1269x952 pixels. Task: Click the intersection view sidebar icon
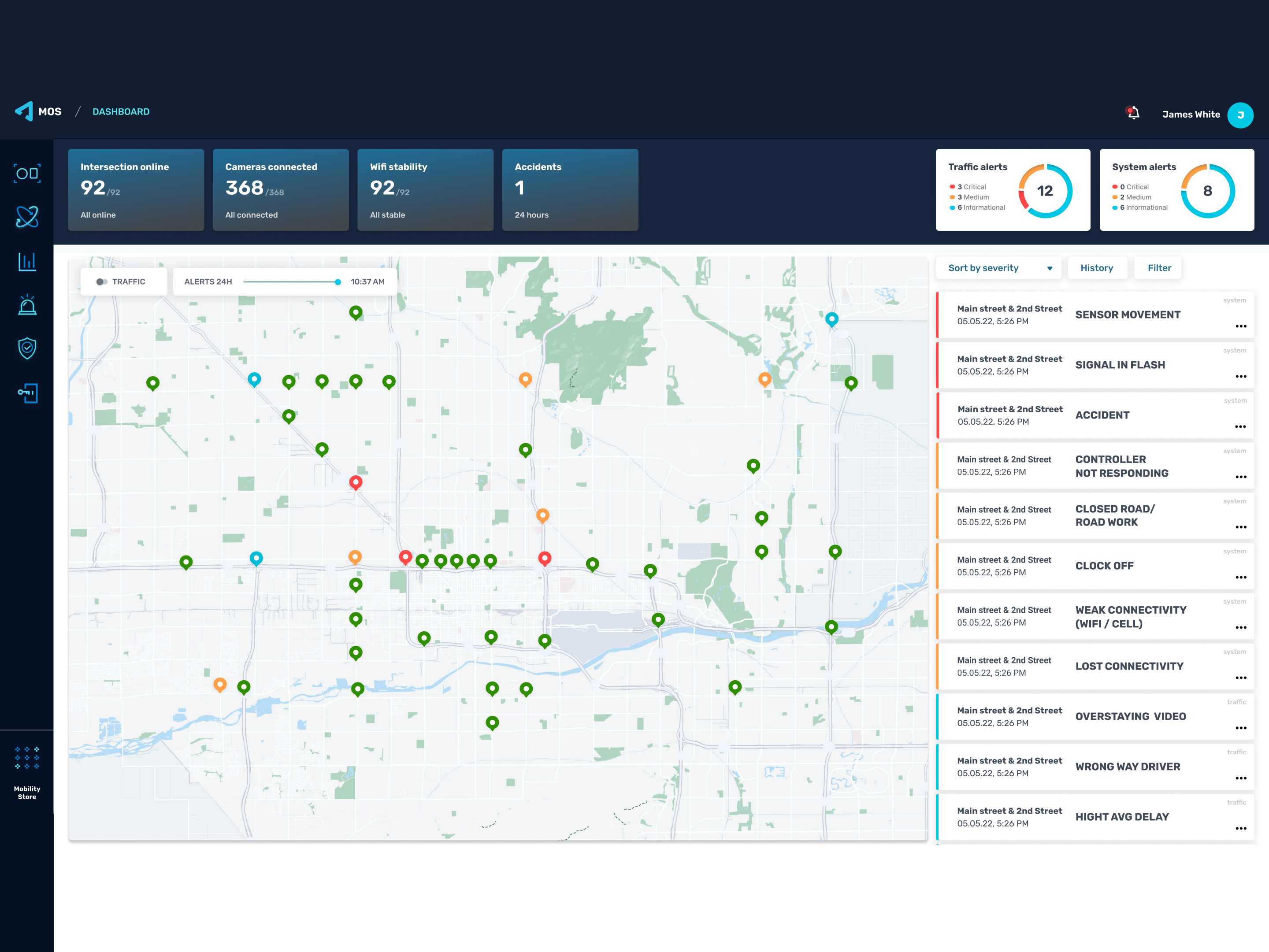[x=27, y=173]
